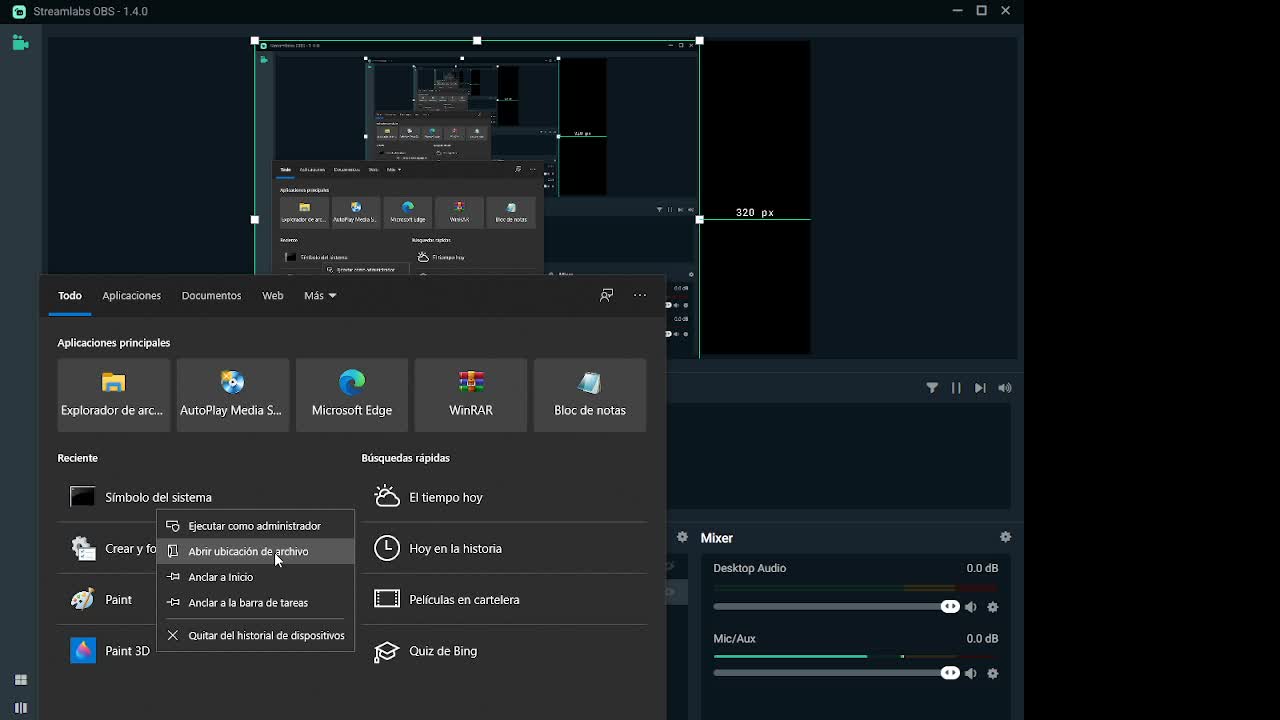Viewport: 1280px width, 720px height.
Task: Open Desktop Audio settings gear
Action: pyautogui.click(x=993, y=607)
